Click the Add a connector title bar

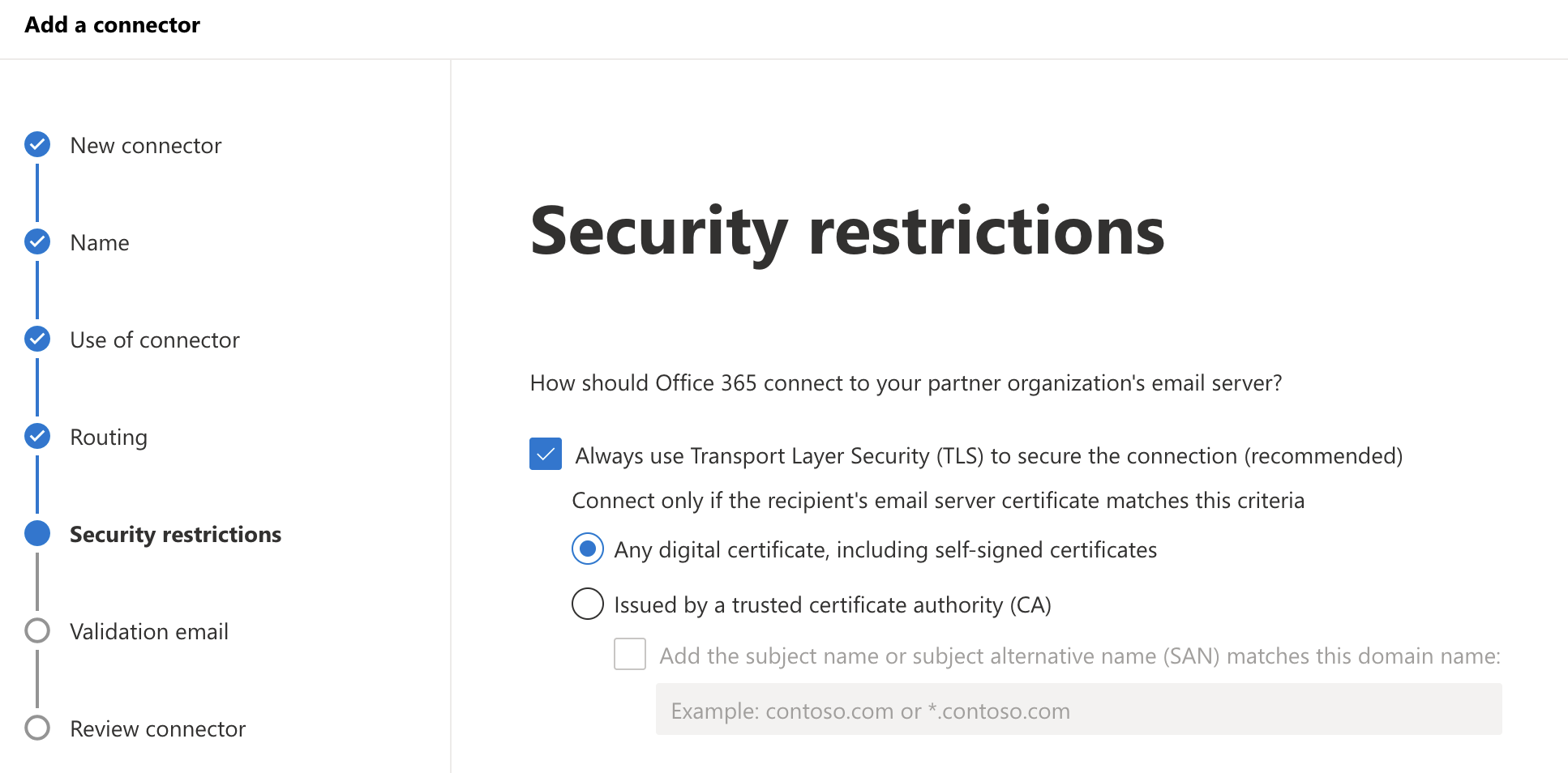111,24
